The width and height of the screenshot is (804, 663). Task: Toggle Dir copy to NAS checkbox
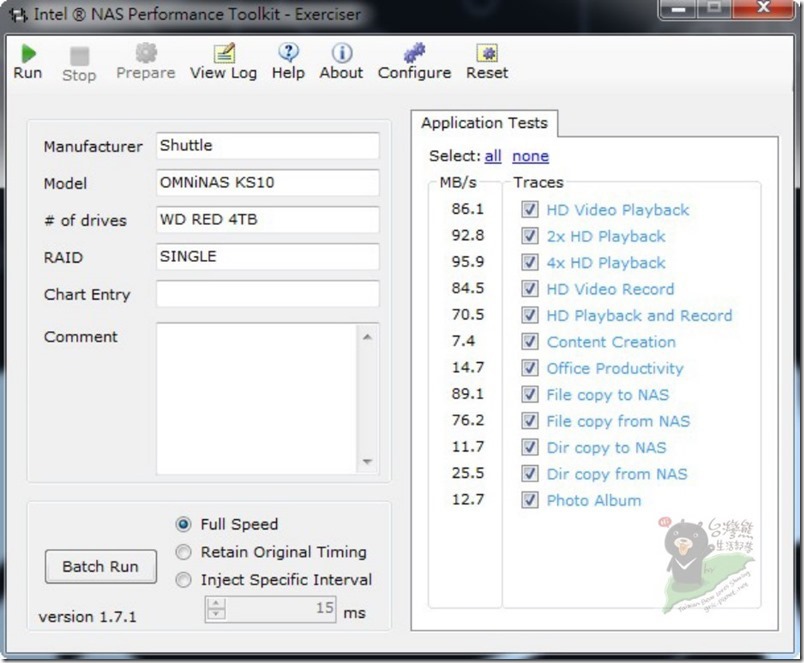pyautogui.click(x=530, y=447)
